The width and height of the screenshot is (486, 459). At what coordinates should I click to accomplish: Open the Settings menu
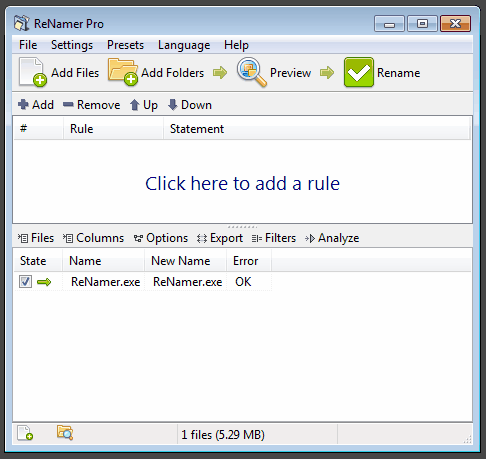[72, 45]
